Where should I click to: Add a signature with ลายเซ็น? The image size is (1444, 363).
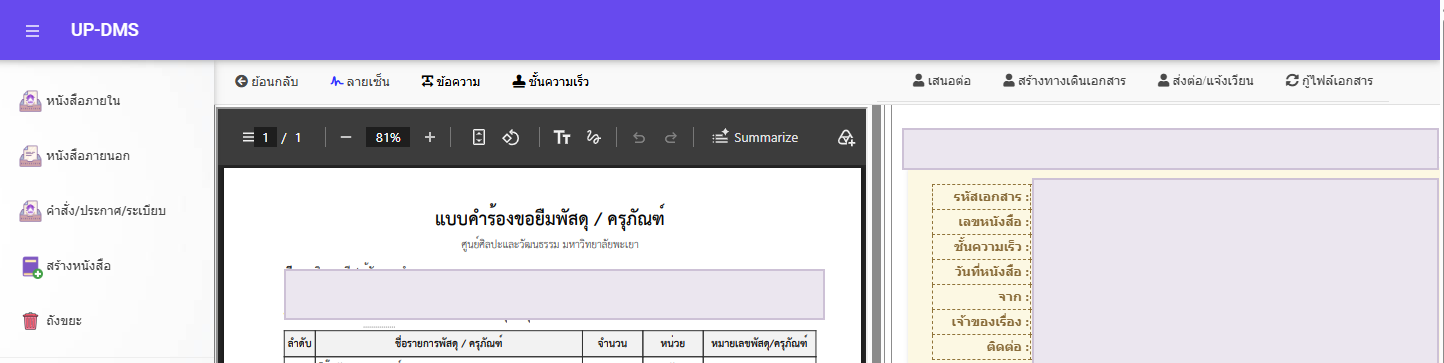coord(359,81)
